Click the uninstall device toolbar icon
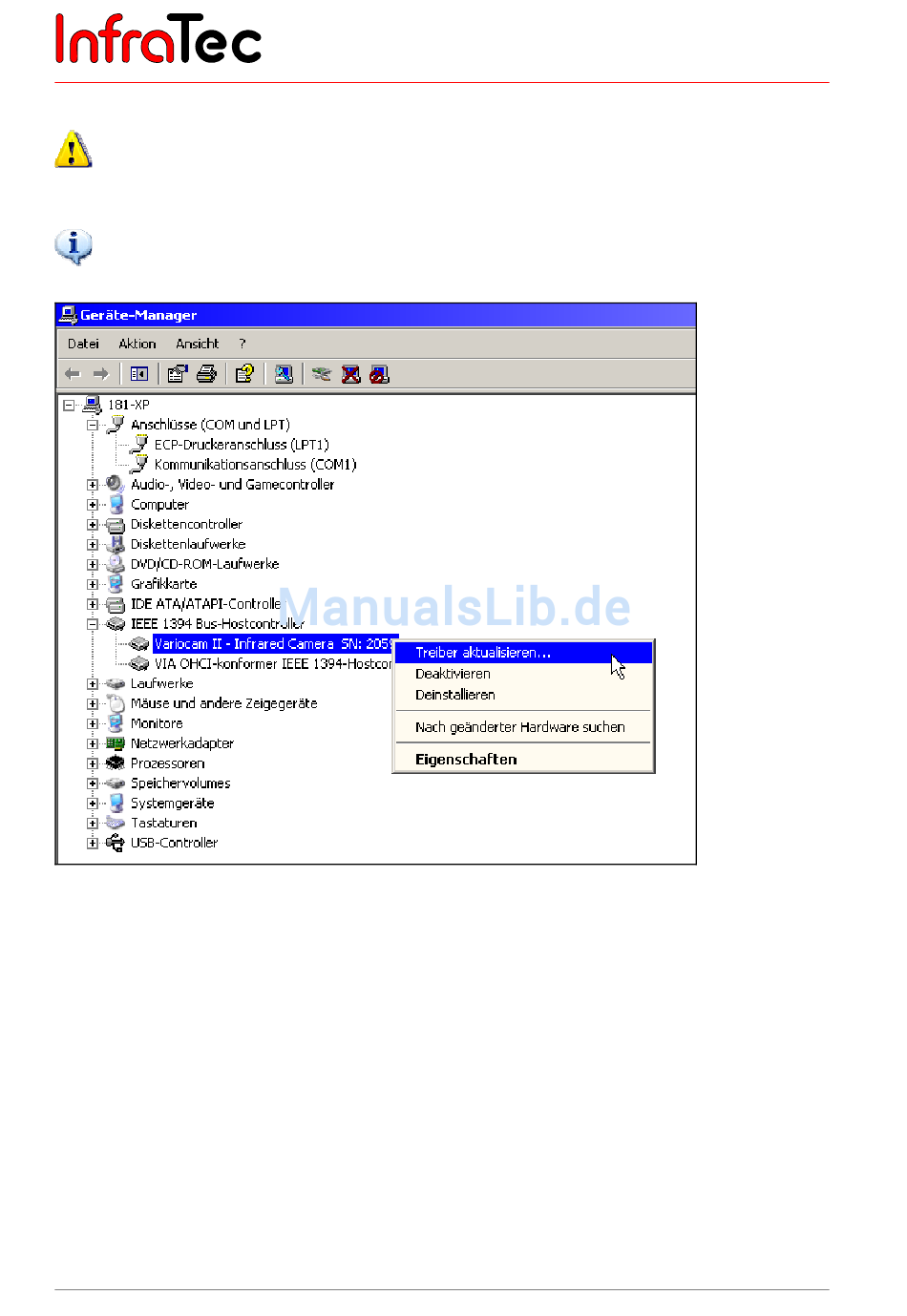The image size is (907, 1316). [351, 374]
